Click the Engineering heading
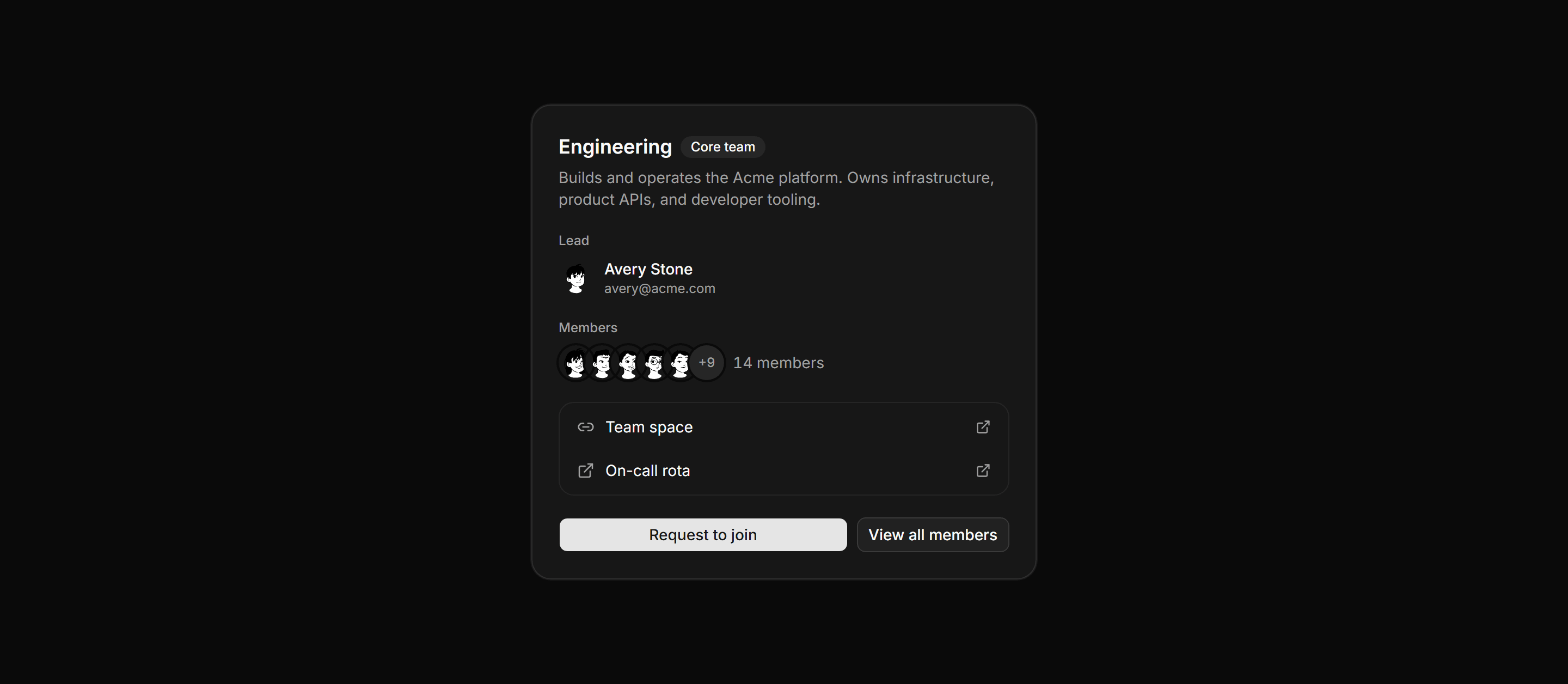The width and height of the screenshot is (1568, 684). click(615, 147)
